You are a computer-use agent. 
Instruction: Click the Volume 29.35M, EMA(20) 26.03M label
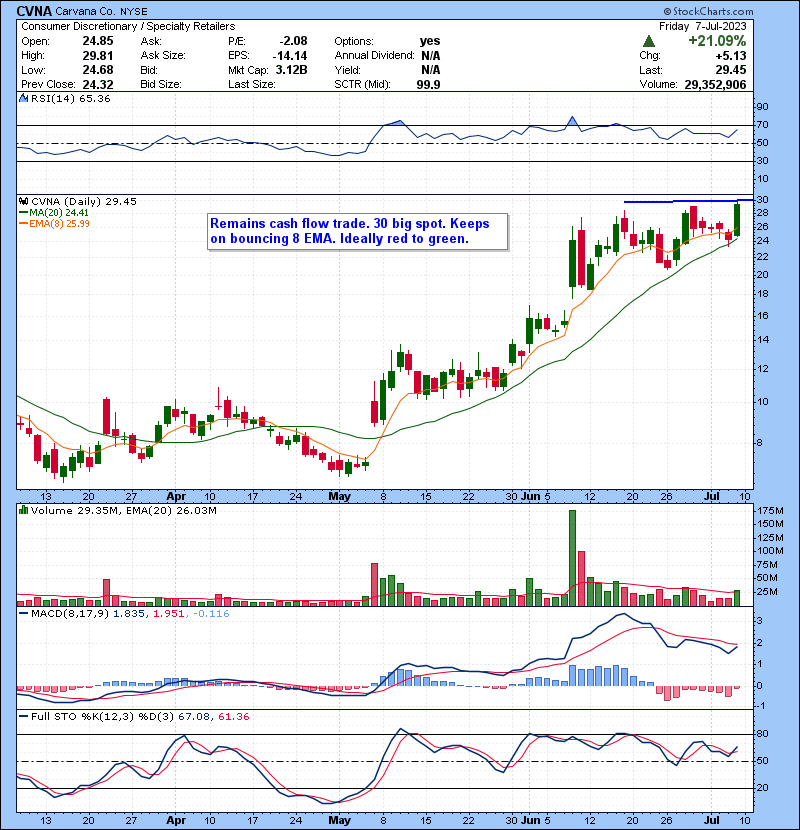(x=123, y=511)
